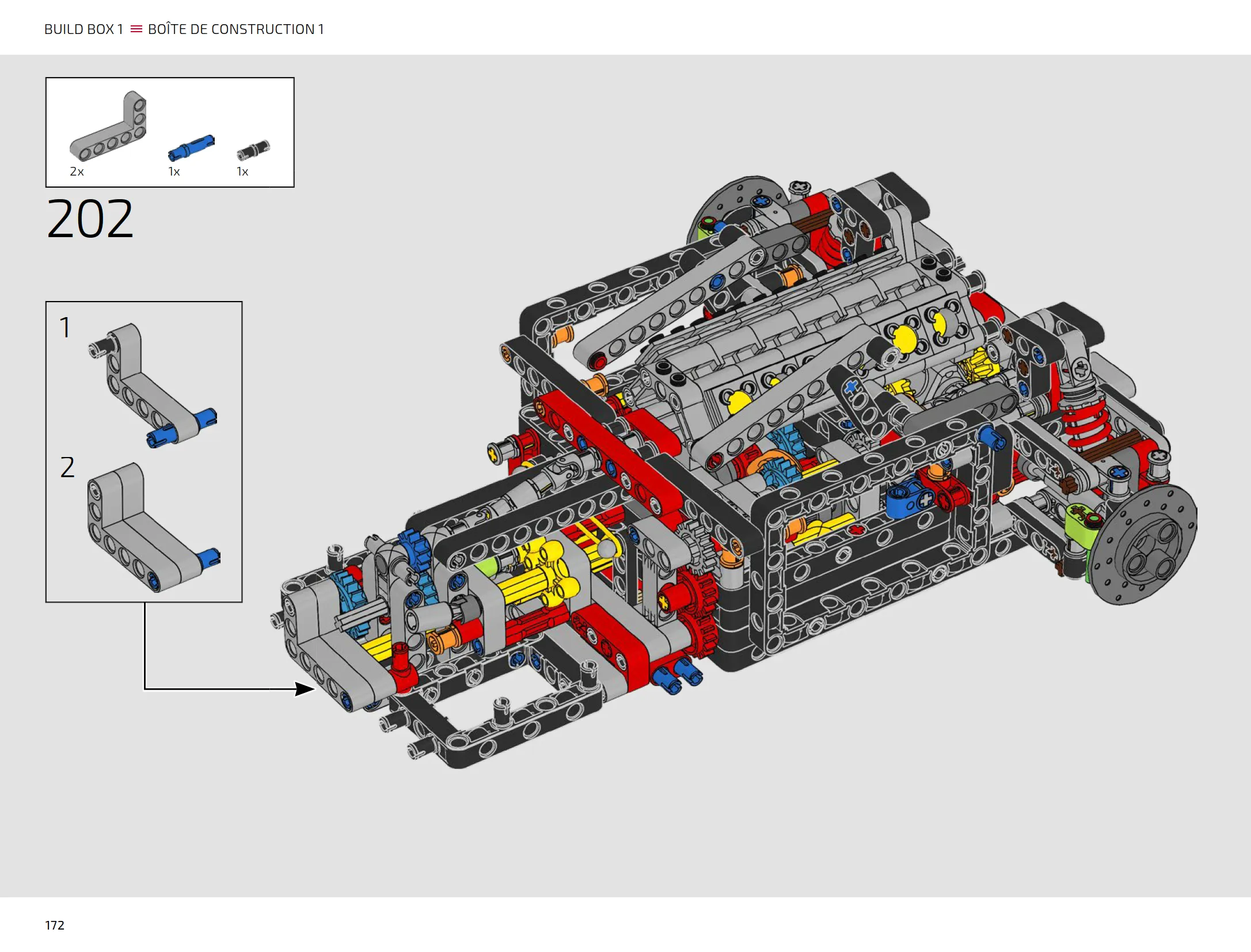The width and height of the screenshot is (1251, 952).
Task: Click the blue long pin in parts box
Action: tap(191, 147)
